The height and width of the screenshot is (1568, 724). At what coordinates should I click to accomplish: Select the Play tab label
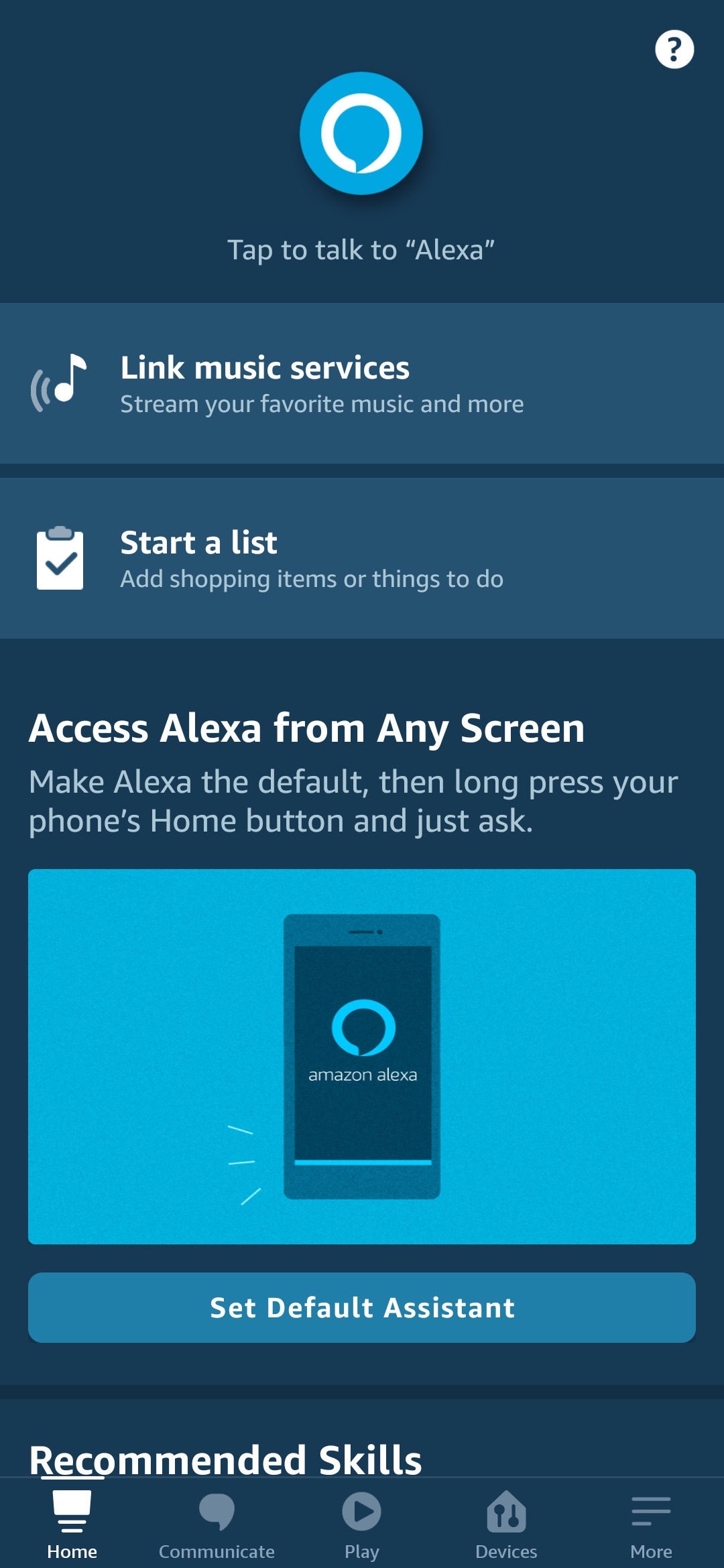click(x=361, y=1552)
